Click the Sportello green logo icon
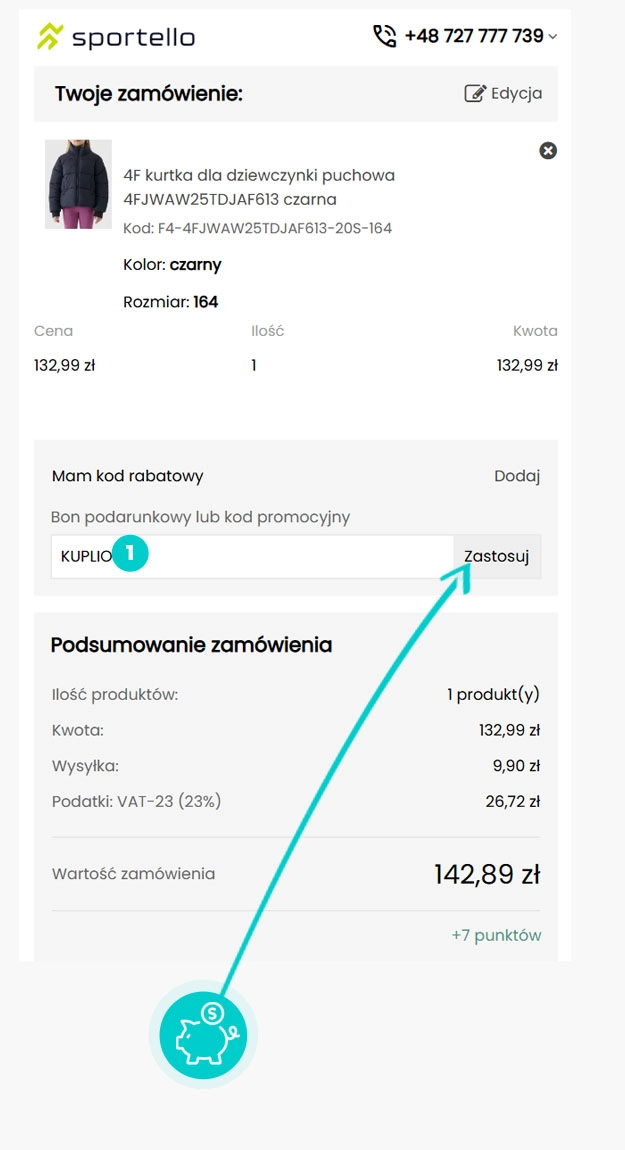Viewport: 625px width, 1150px height. [x=50, y=37]
